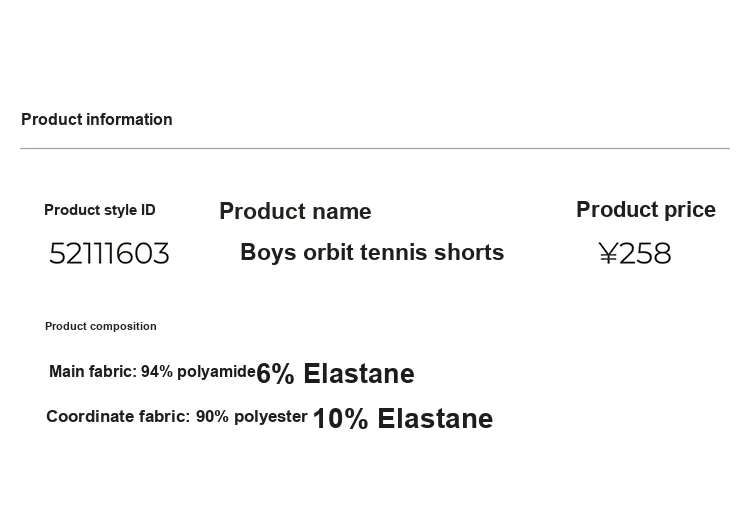Click the yen currency symbol
The height and width of the screenshot is (529, 750).
coord(608,253)
